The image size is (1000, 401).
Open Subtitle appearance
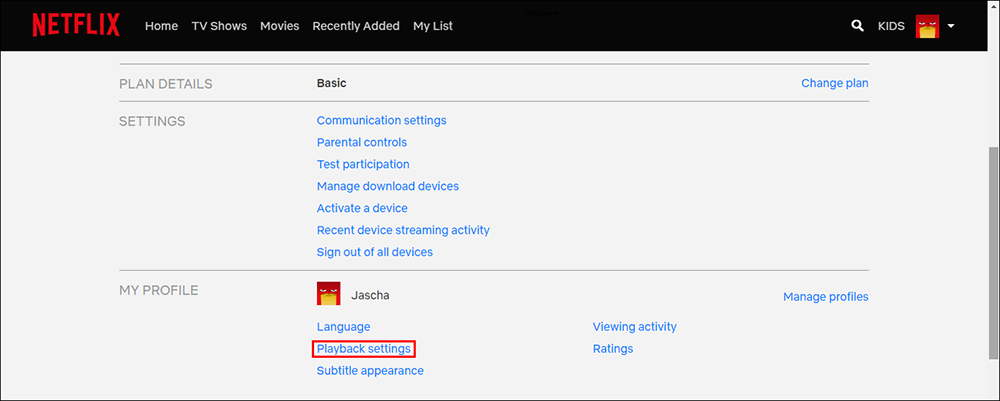pyautogui.click(x=370, y=370)
